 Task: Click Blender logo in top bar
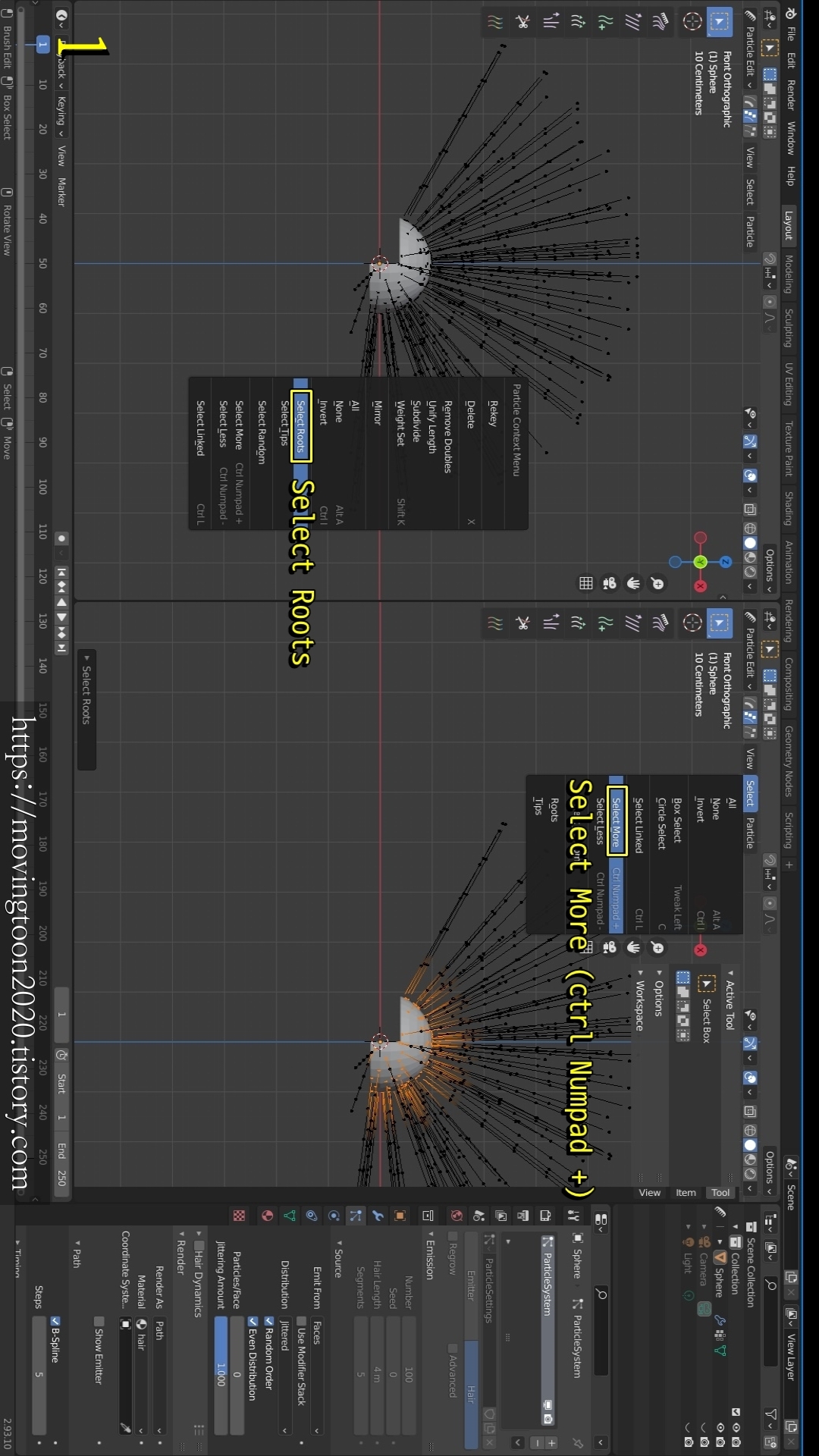[790, 14]
